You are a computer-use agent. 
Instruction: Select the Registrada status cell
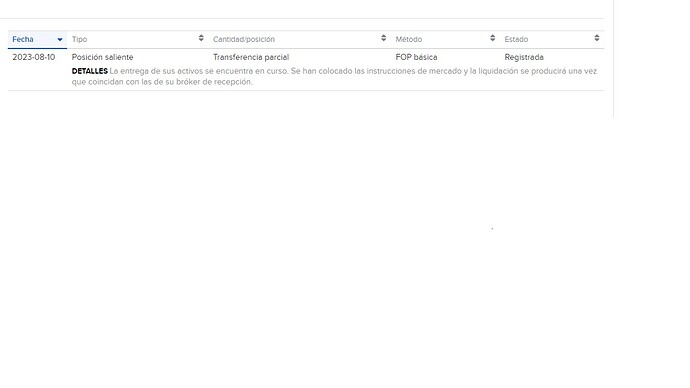[x=524, y=57]
